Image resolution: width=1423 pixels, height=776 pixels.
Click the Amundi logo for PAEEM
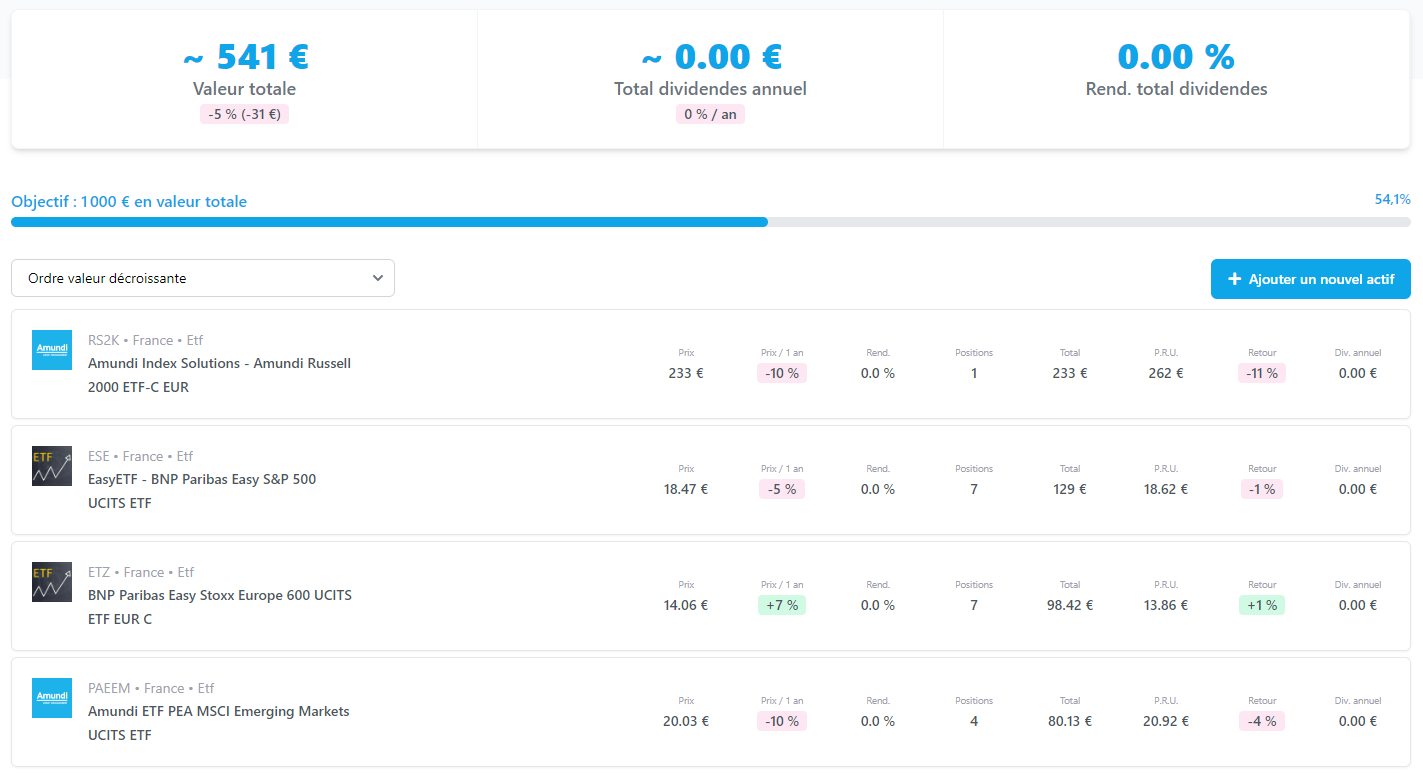[x=52, y=698]
